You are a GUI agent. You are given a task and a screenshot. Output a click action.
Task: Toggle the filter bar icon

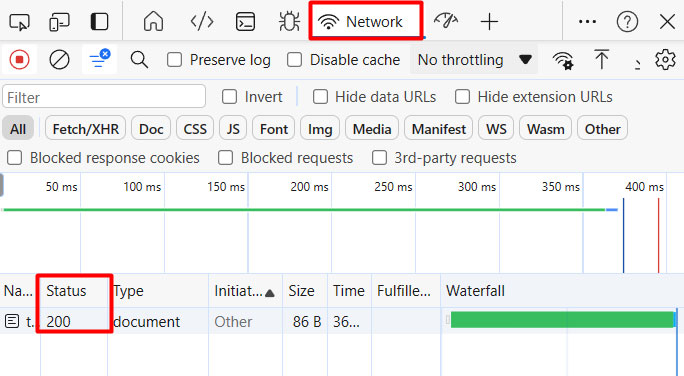point(99,59)
